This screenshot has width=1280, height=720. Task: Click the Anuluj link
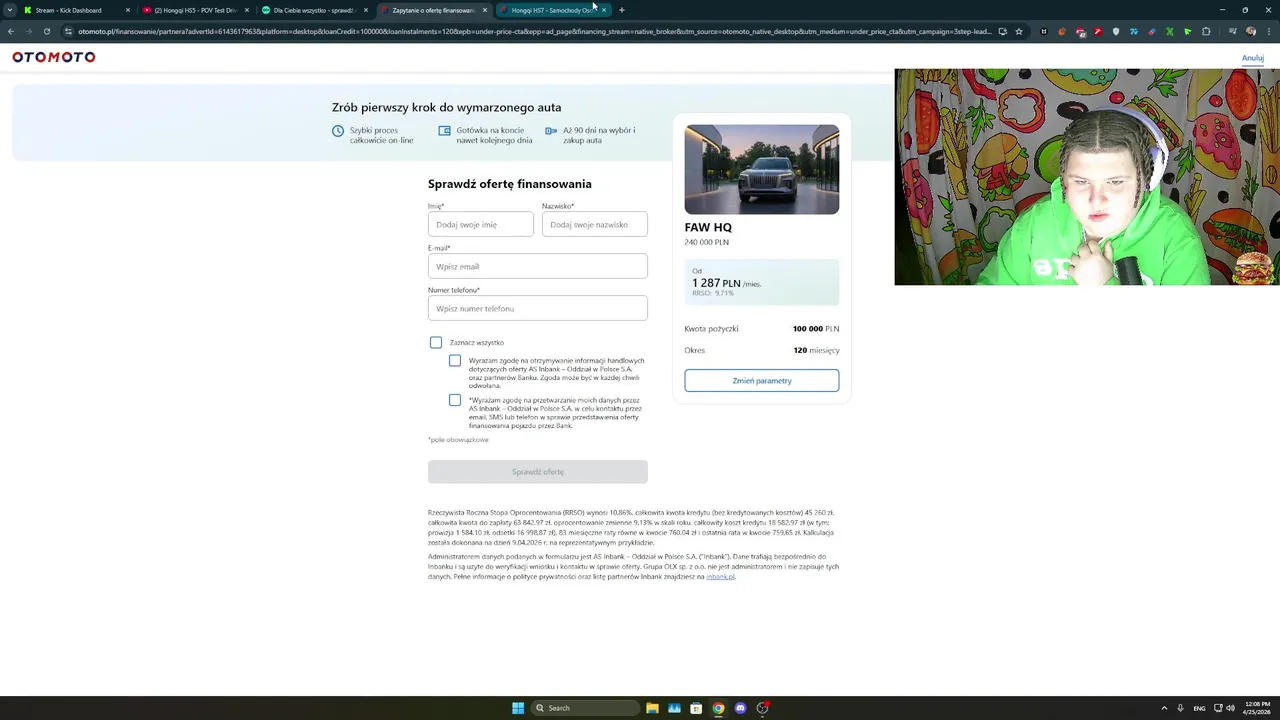click(1253, 58)
